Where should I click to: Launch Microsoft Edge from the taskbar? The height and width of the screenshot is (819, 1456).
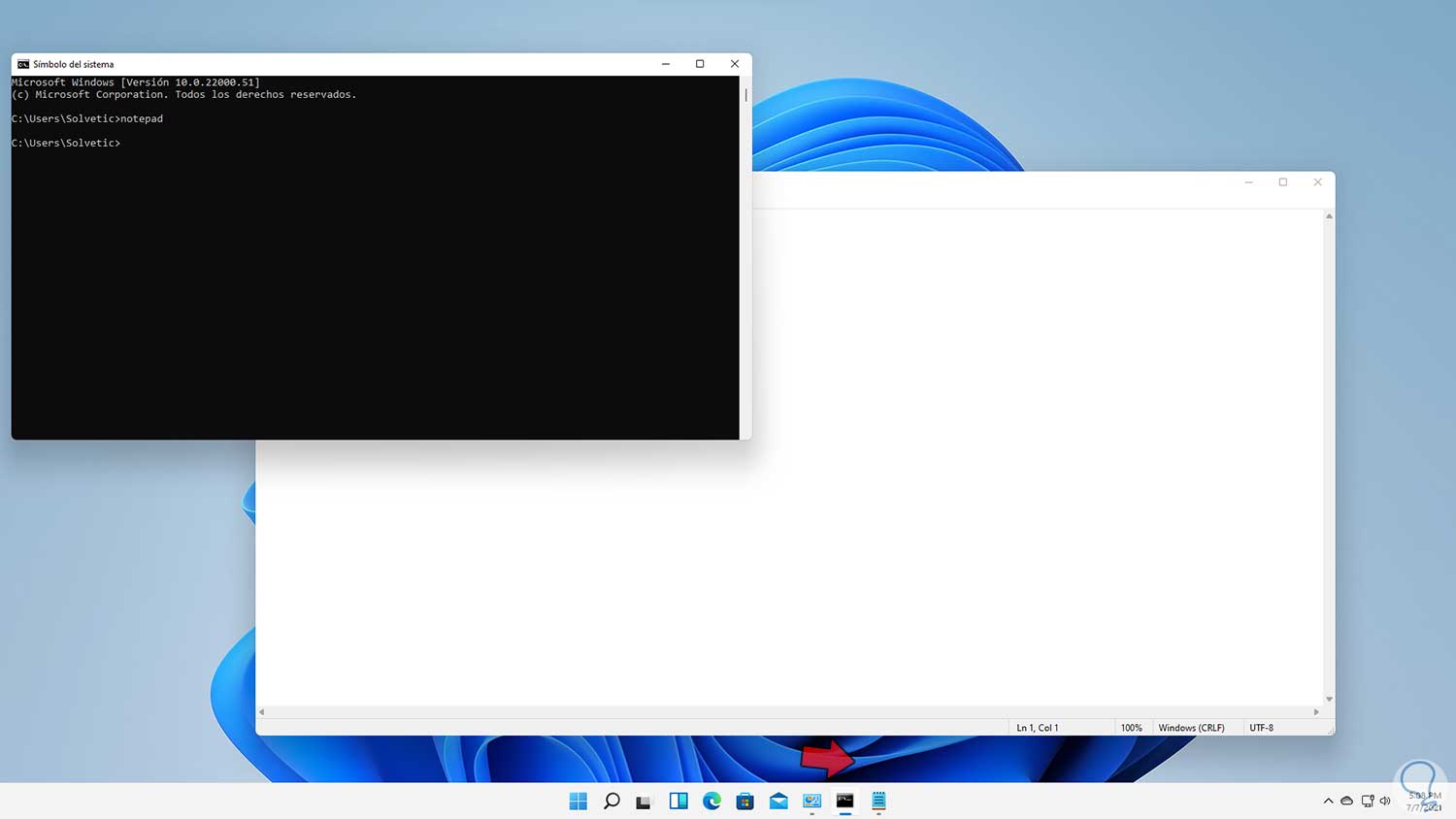pyautogui.click(x=711, y=801)
